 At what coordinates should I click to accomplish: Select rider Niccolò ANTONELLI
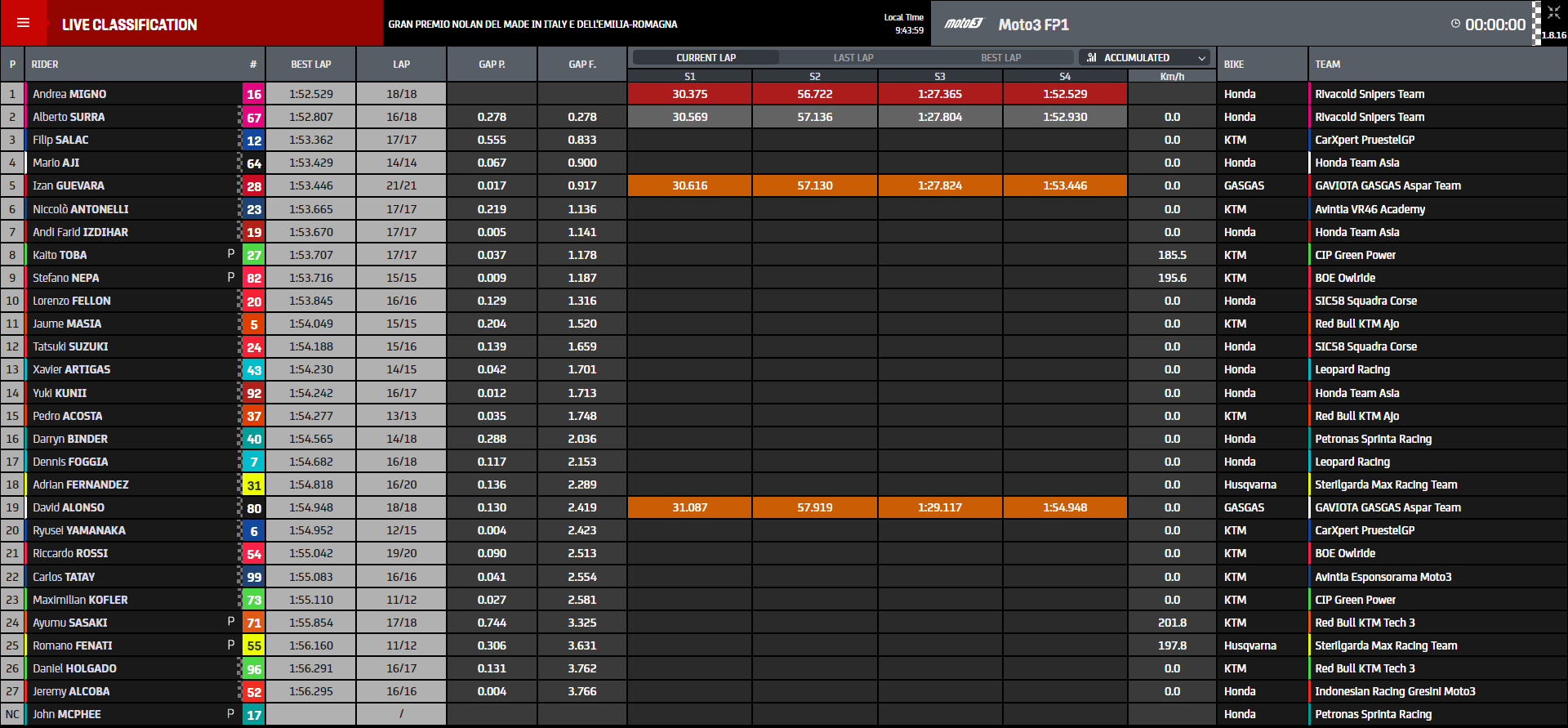click(x=81, y=209)
